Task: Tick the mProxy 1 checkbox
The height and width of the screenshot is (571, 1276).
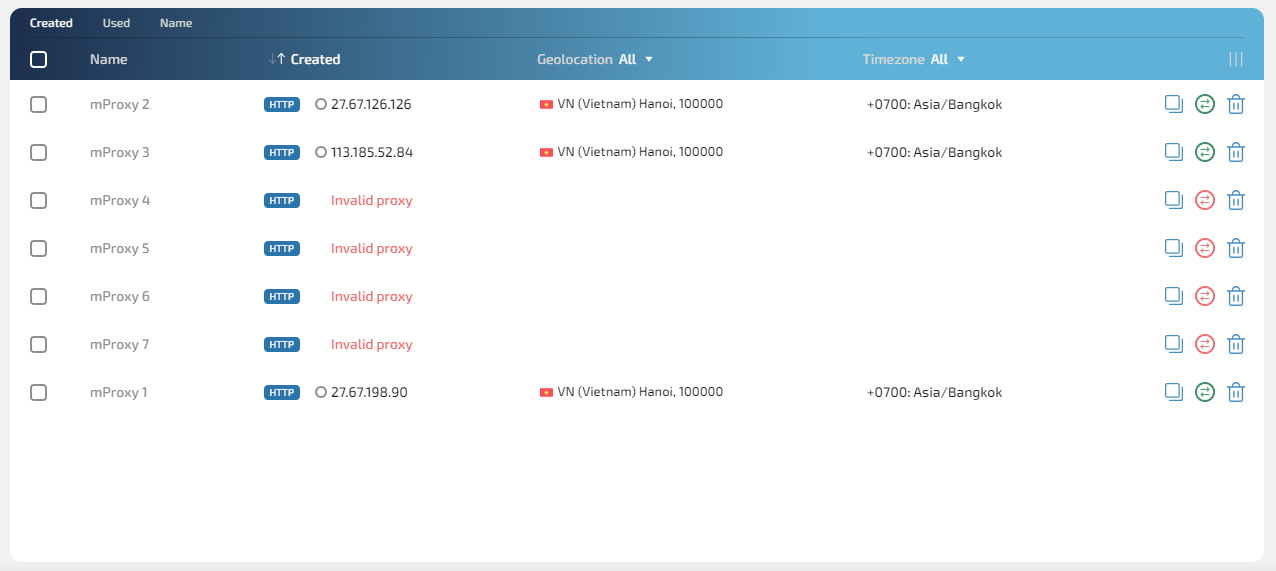Action: coord(39,392)
